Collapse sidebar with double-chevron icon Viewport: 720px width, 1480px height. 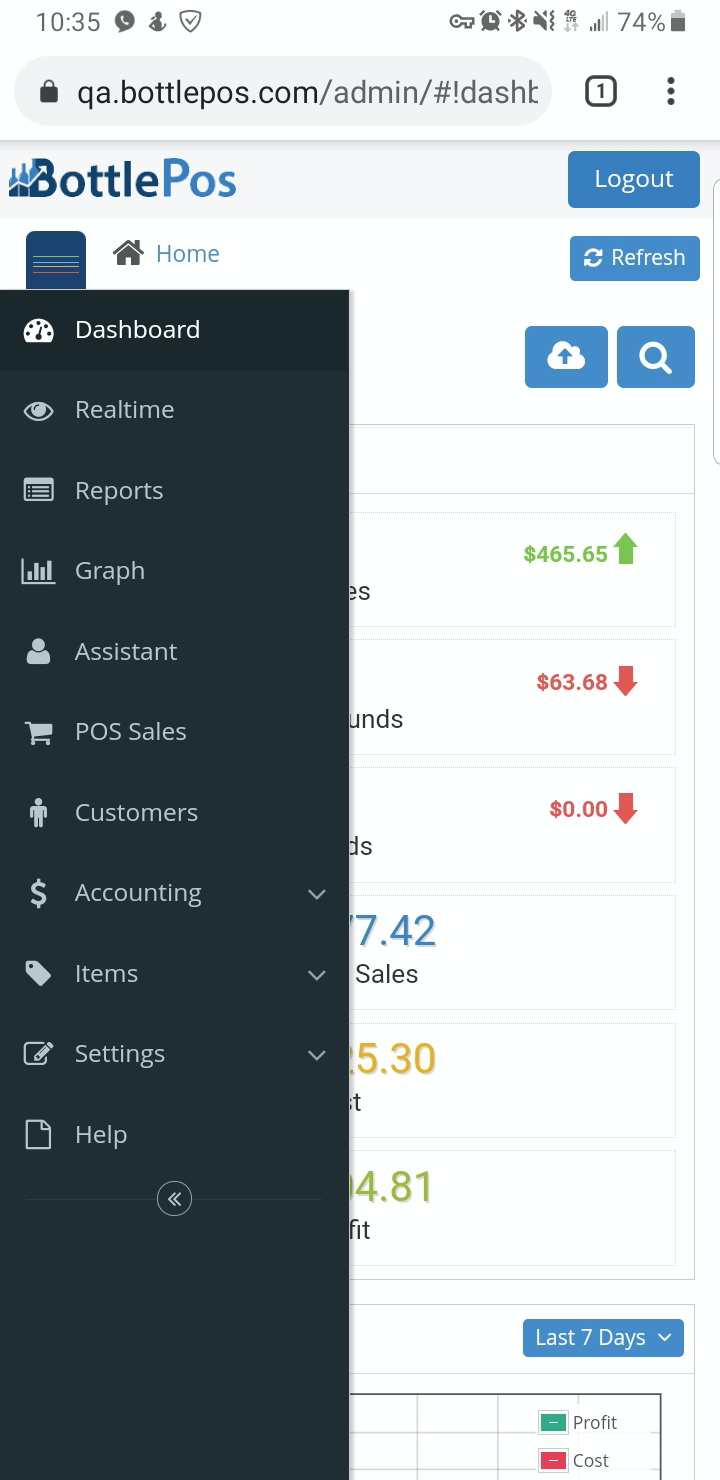click(x=174, y=1198)
